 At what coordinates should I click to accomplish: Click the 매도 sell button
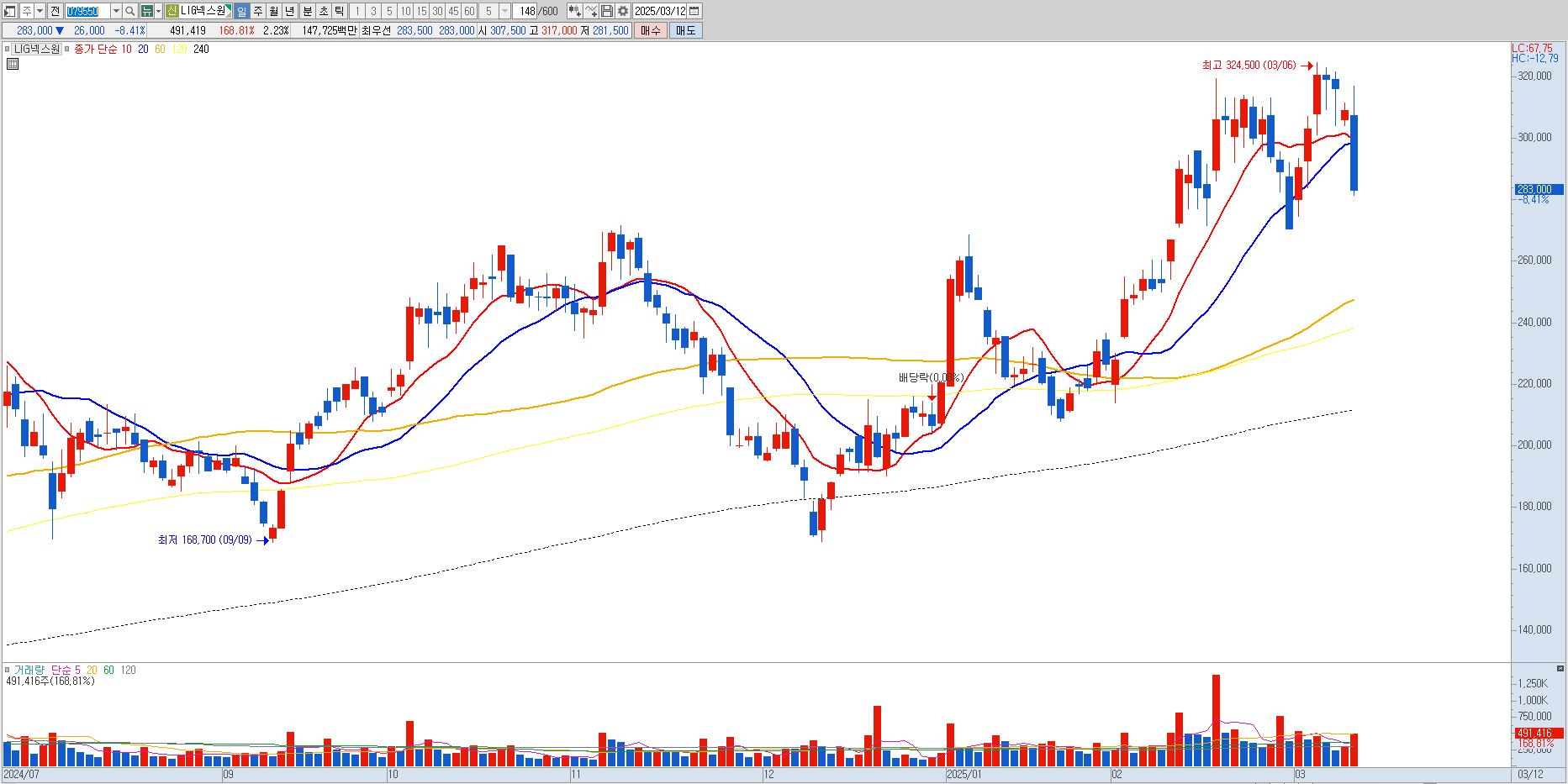tap(685, 30)
